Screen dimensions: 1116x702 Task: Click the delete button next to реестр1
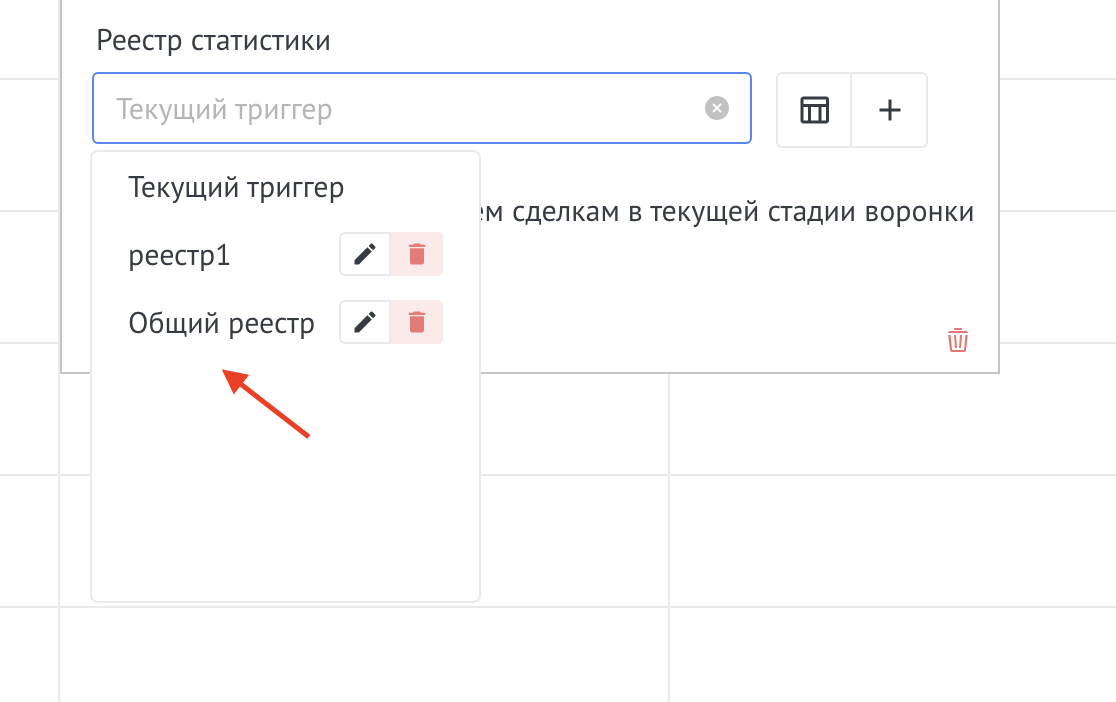coord(417,254)
